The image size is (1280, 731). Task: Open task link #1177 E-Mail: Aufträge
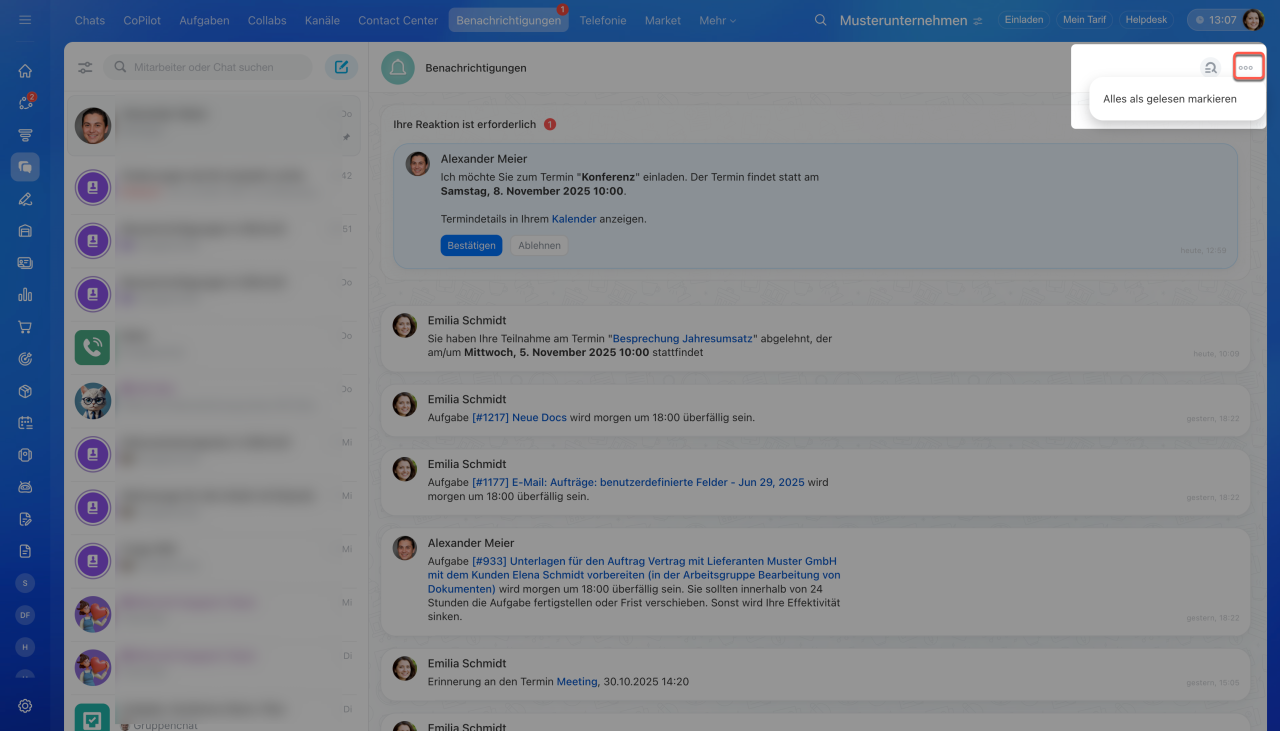[x=638, y=482]
